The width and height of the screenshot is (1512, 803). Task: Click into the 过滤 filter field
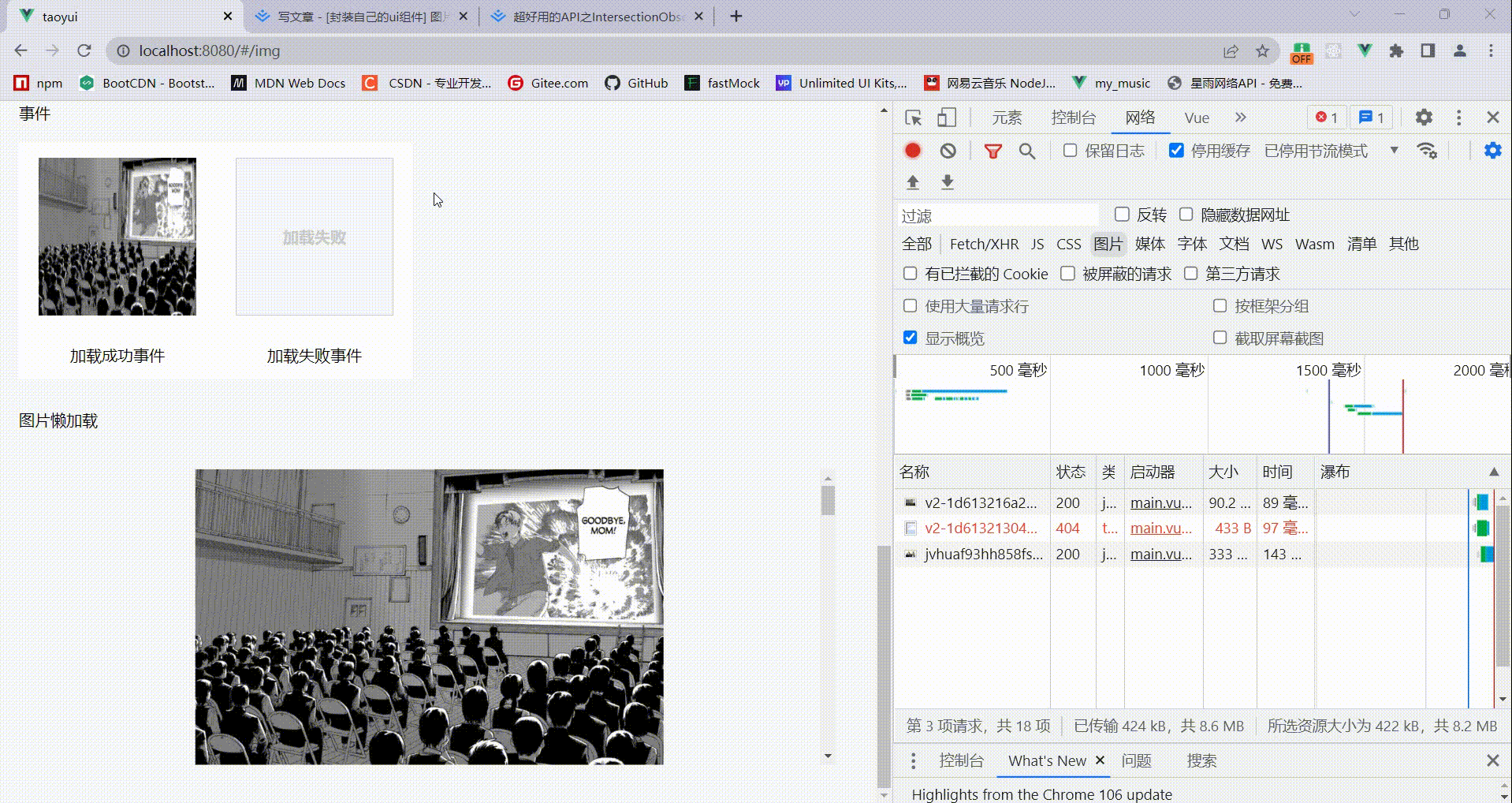(x=998, y=215)
